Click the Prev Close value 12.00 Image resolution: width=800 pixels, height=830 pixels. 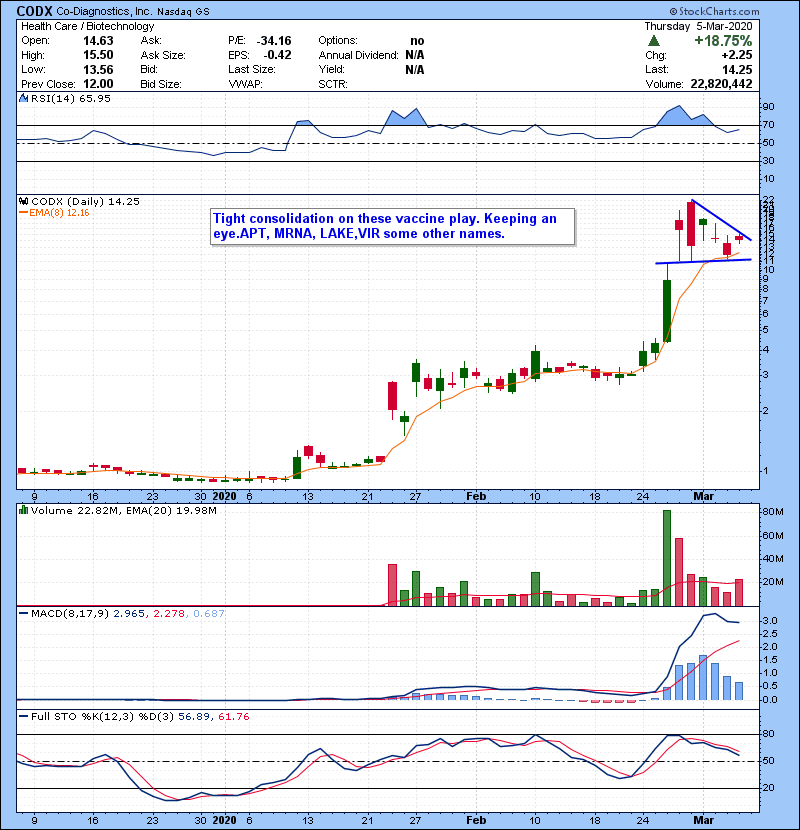pos(98,84)
